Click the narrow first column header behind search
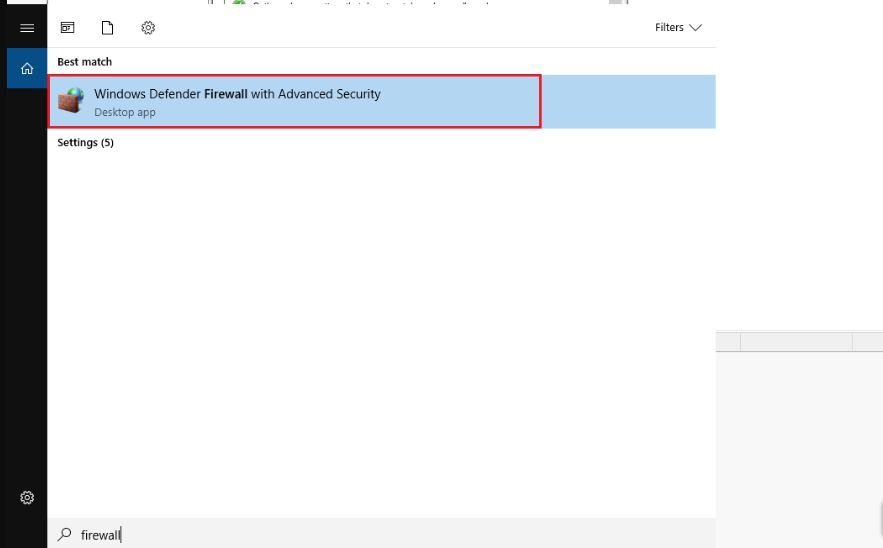Viewport: 883px width, 548px height. coord(728,342)
